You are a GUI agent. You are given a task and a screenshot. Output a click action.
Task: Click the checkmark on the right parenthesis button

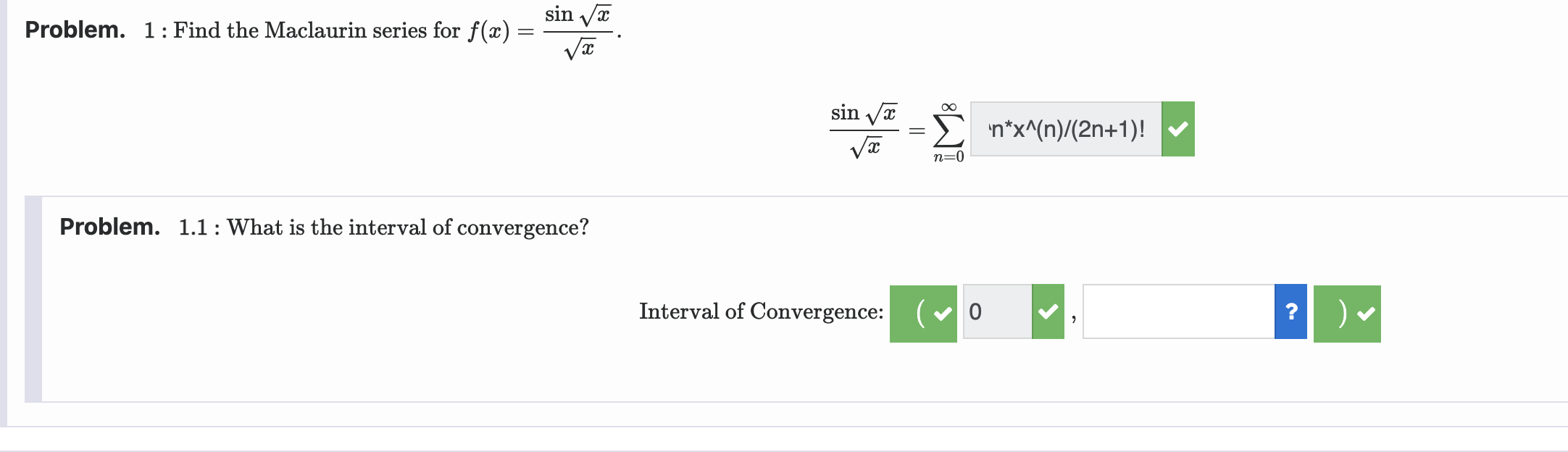coord(1366,313)
